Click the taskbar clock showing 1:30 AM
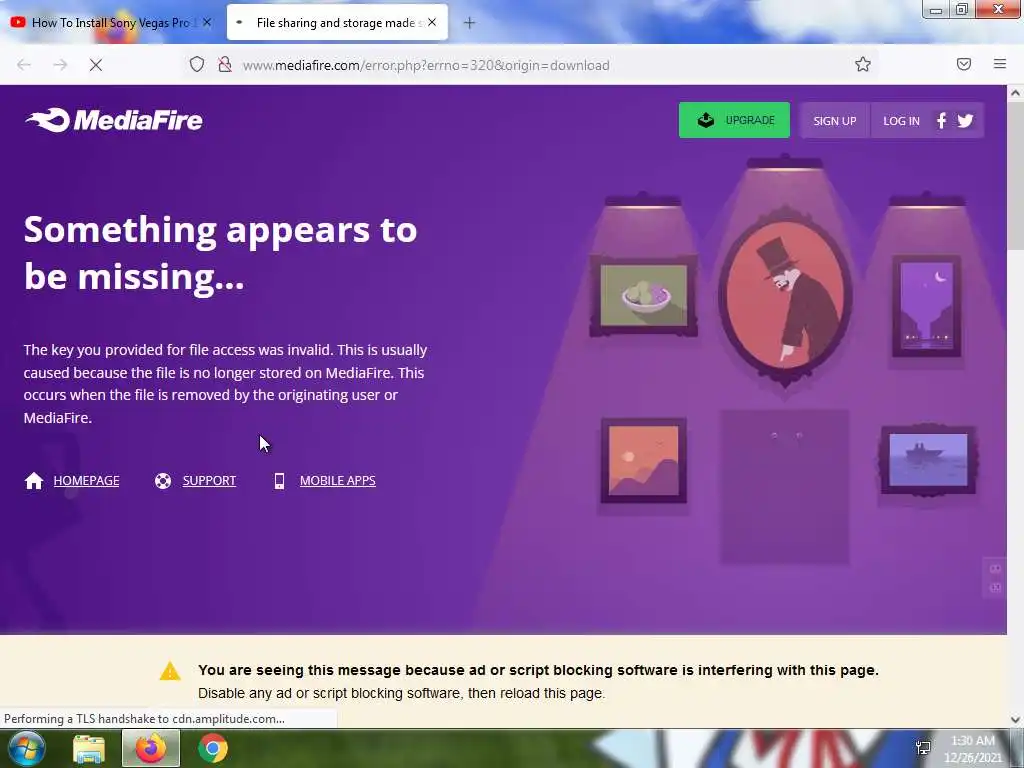The image size is (1024, 768). [x=972, y=749]
